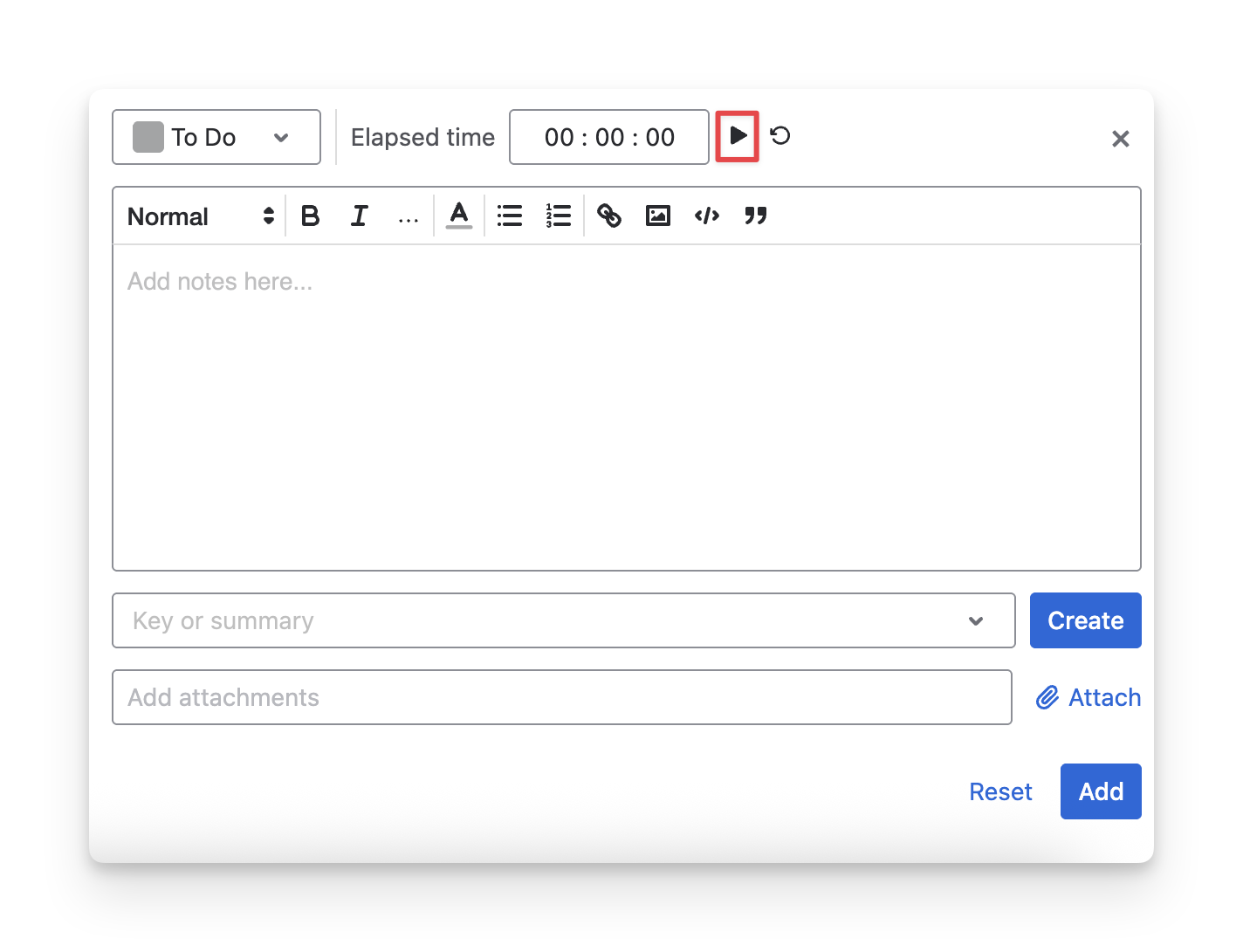Click the Reset link
The height and width of the screenshot is (952, 1243).
tap(1000, 791)
